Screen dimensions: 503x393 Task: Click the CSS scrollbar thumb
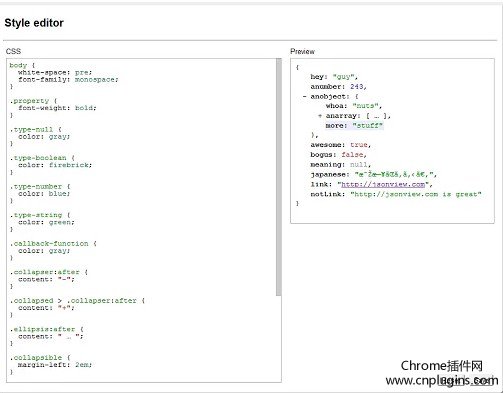(279, 177)
